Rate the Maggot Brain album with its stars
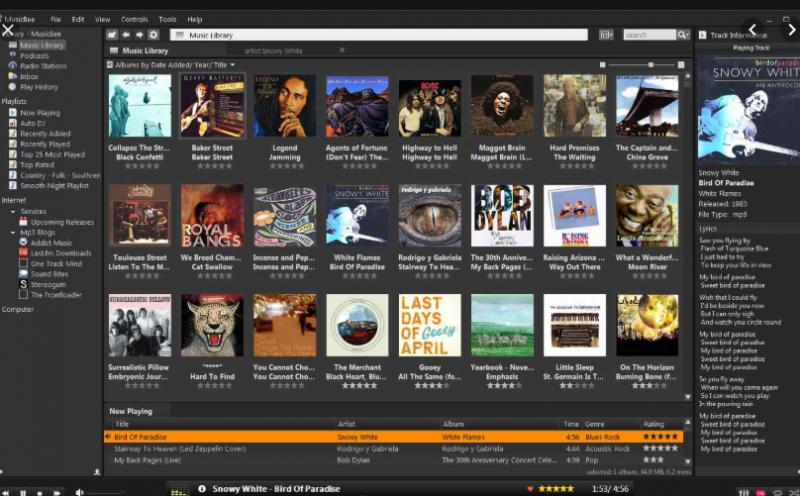 click(x=504, y=166)
